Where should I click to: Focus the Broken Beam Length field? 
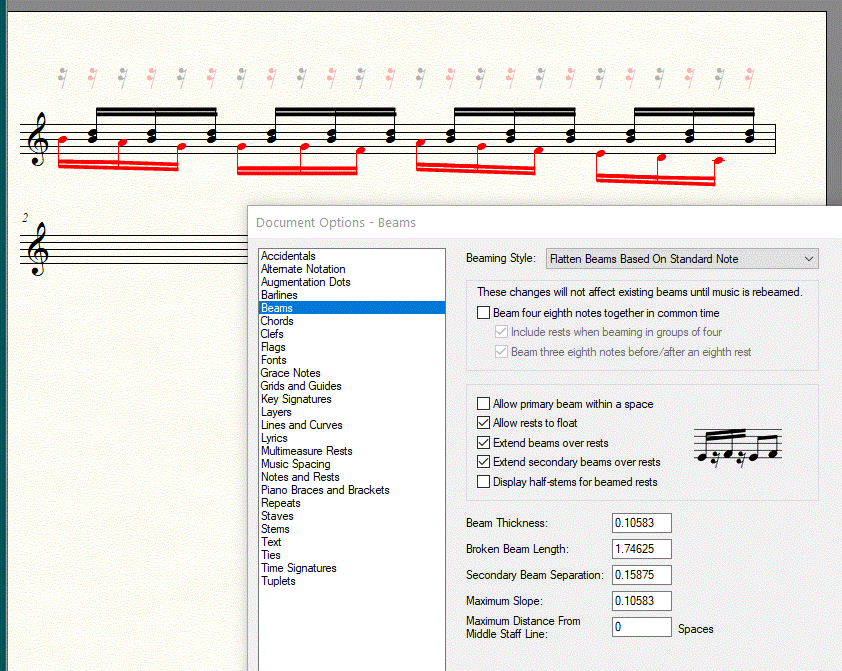641,549
